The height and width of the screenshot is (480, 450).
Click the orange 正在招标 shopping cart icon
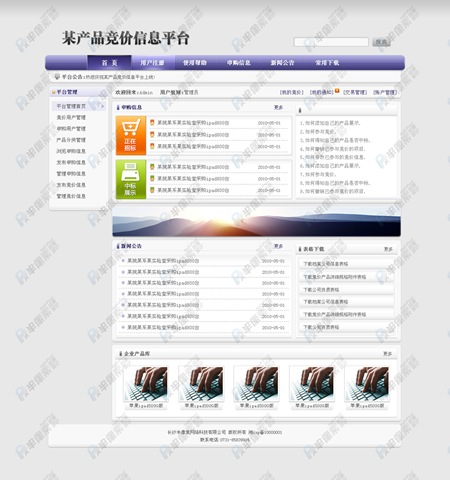click(131, 135)
